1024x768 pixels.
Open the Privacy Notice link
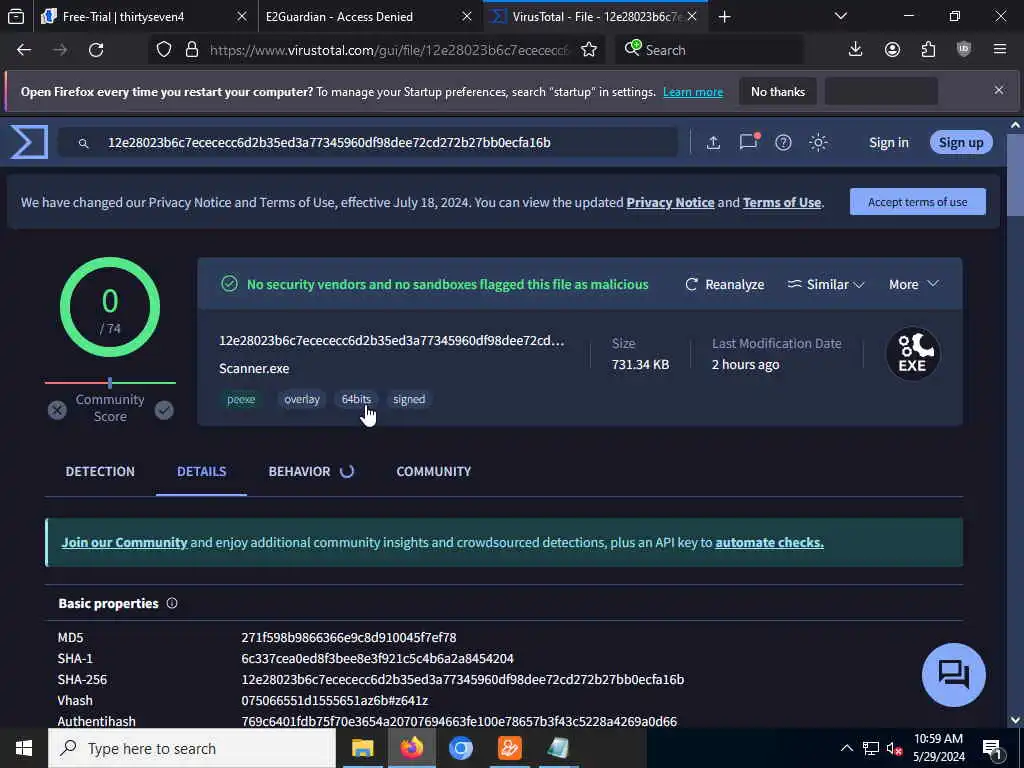click(x=670, y=202)
